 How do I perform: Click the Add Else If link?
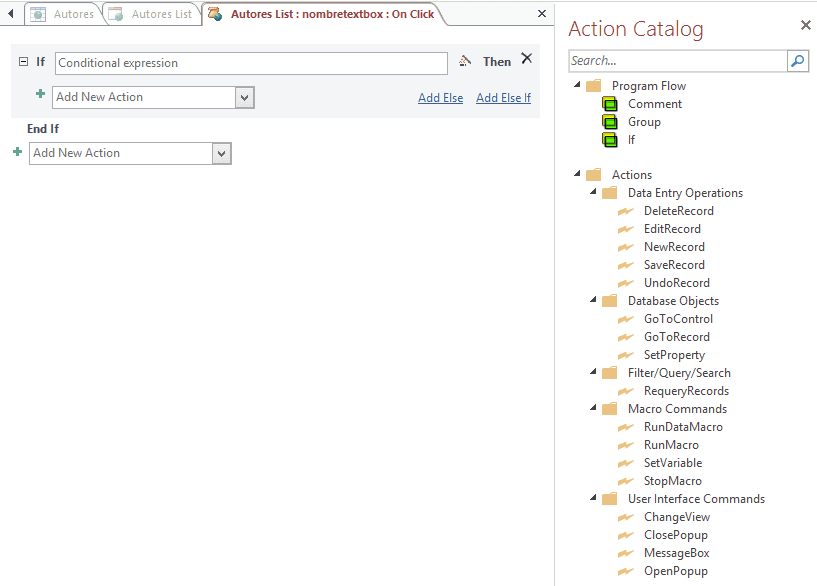pos(503,98)
